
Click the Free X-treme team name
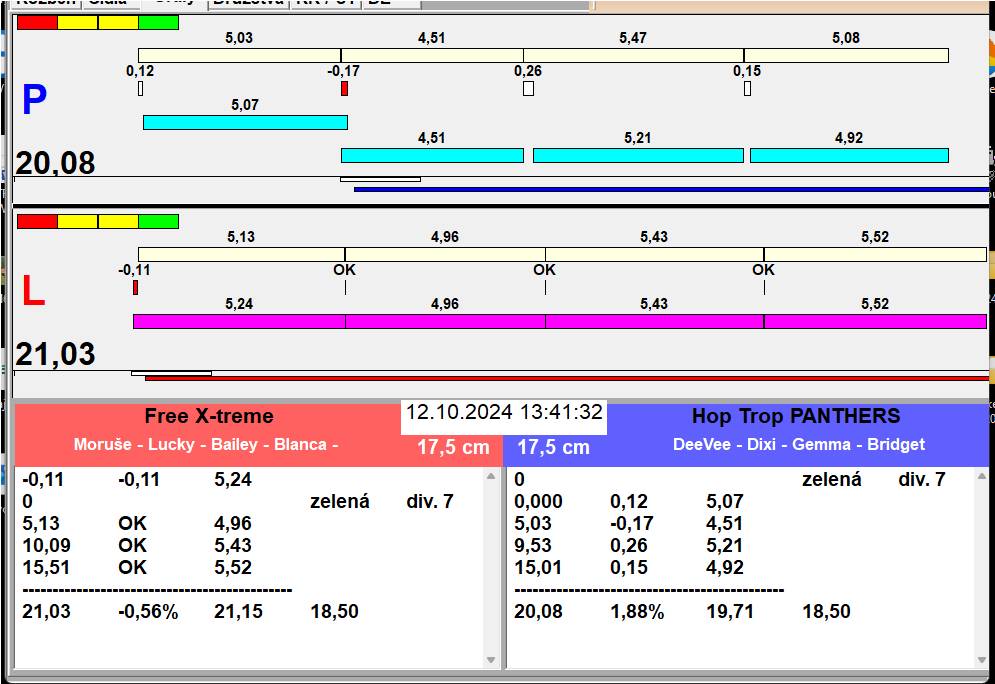point(209,416)
